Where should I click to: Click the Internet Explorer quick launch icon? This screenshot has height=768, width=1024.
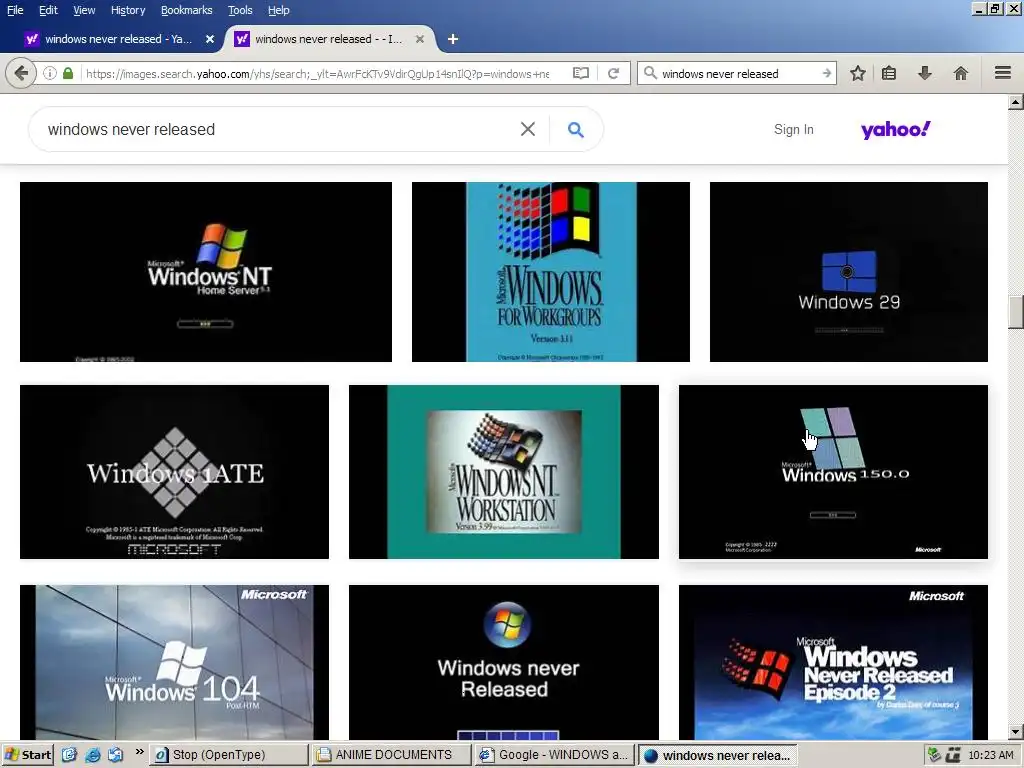tap(93, 755)
